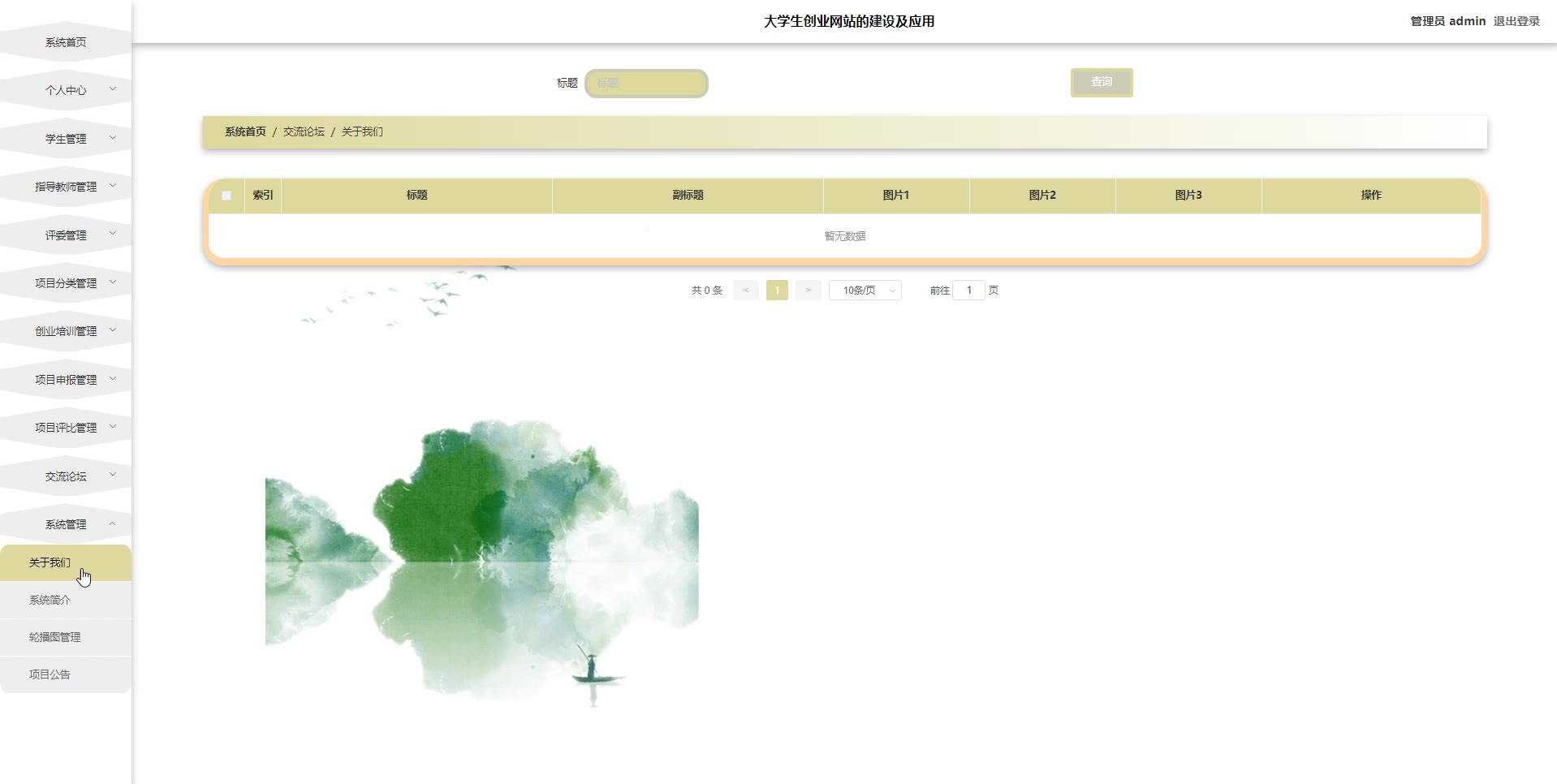1557x784 pixels.
Task: Expand the 项目分类管理 menu
Action: pos(66,283)
